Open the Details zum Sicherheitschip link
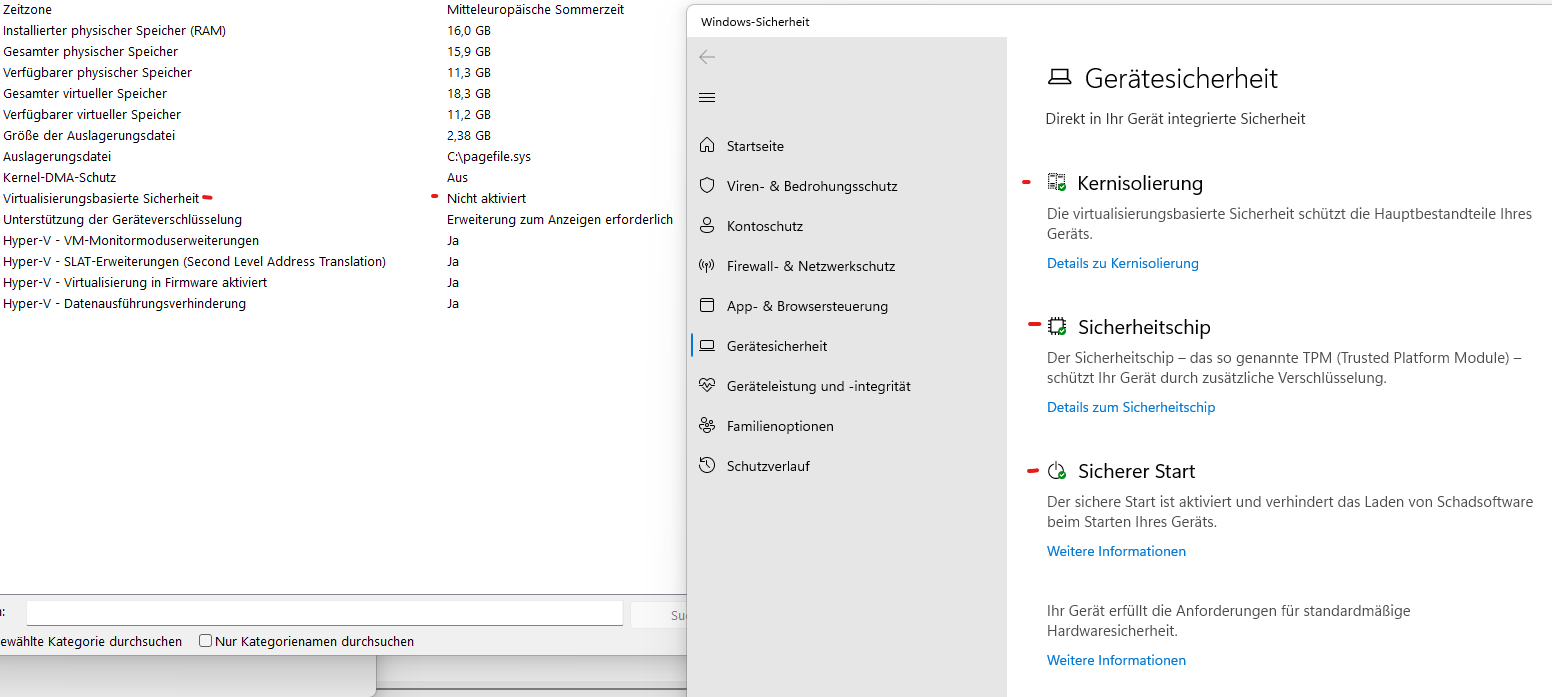Viewport: 1552px width, 697px height. tap(1130, 408)
